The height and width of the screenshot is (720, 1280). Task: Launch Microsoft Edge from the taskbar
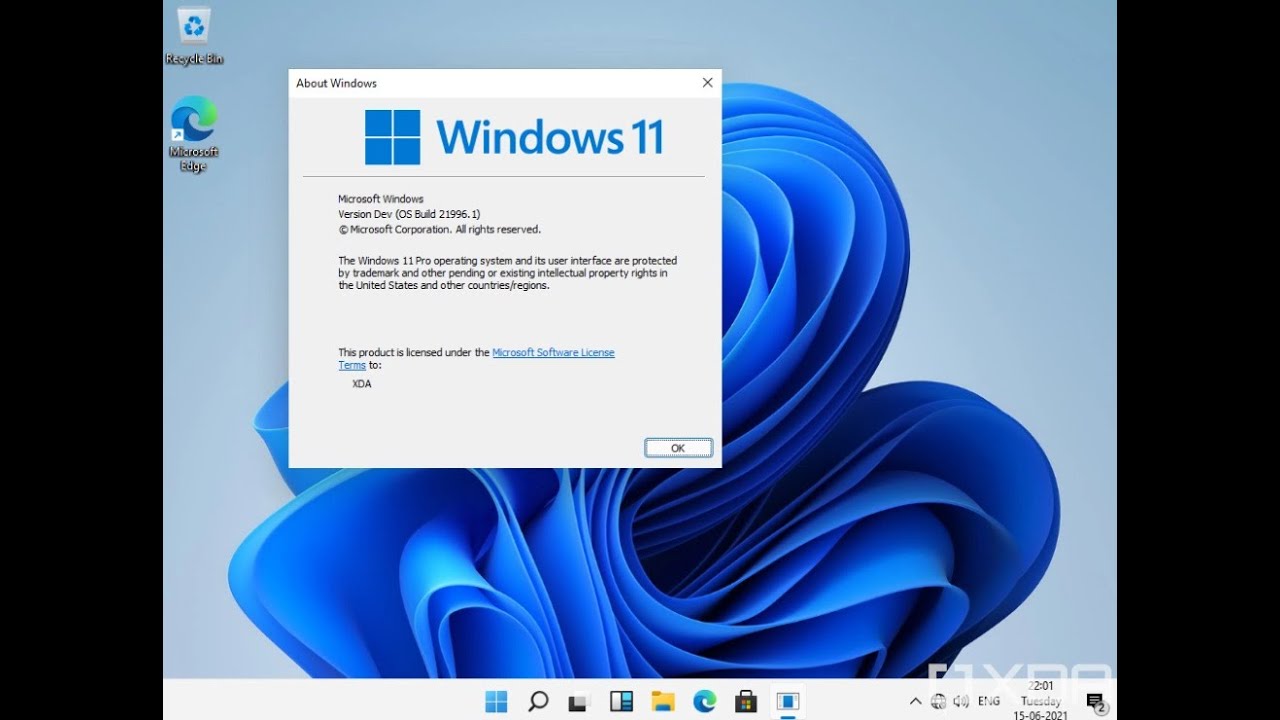pos(704,701)
